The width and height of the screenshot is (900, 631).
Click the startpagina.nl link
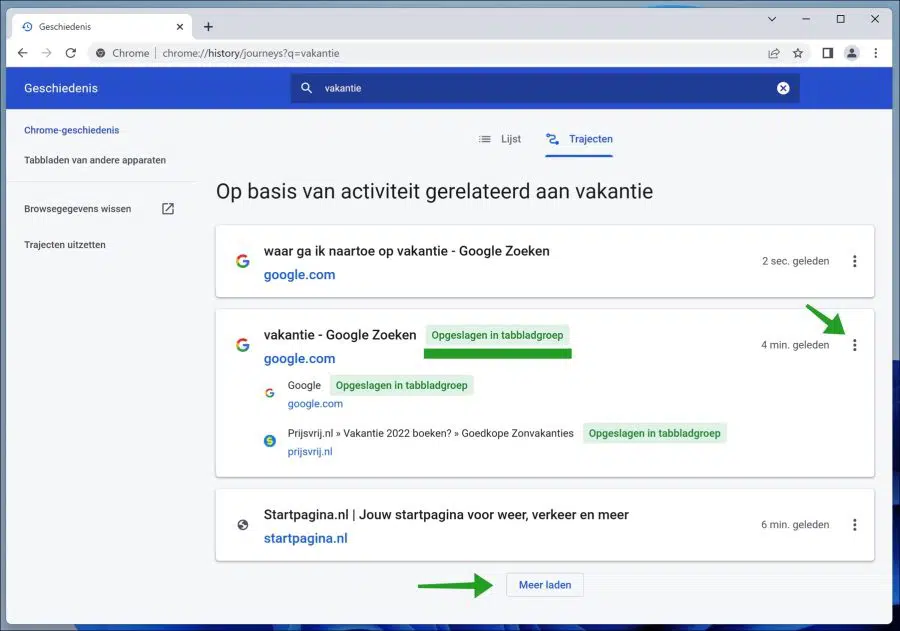click(x=305, y=539)
